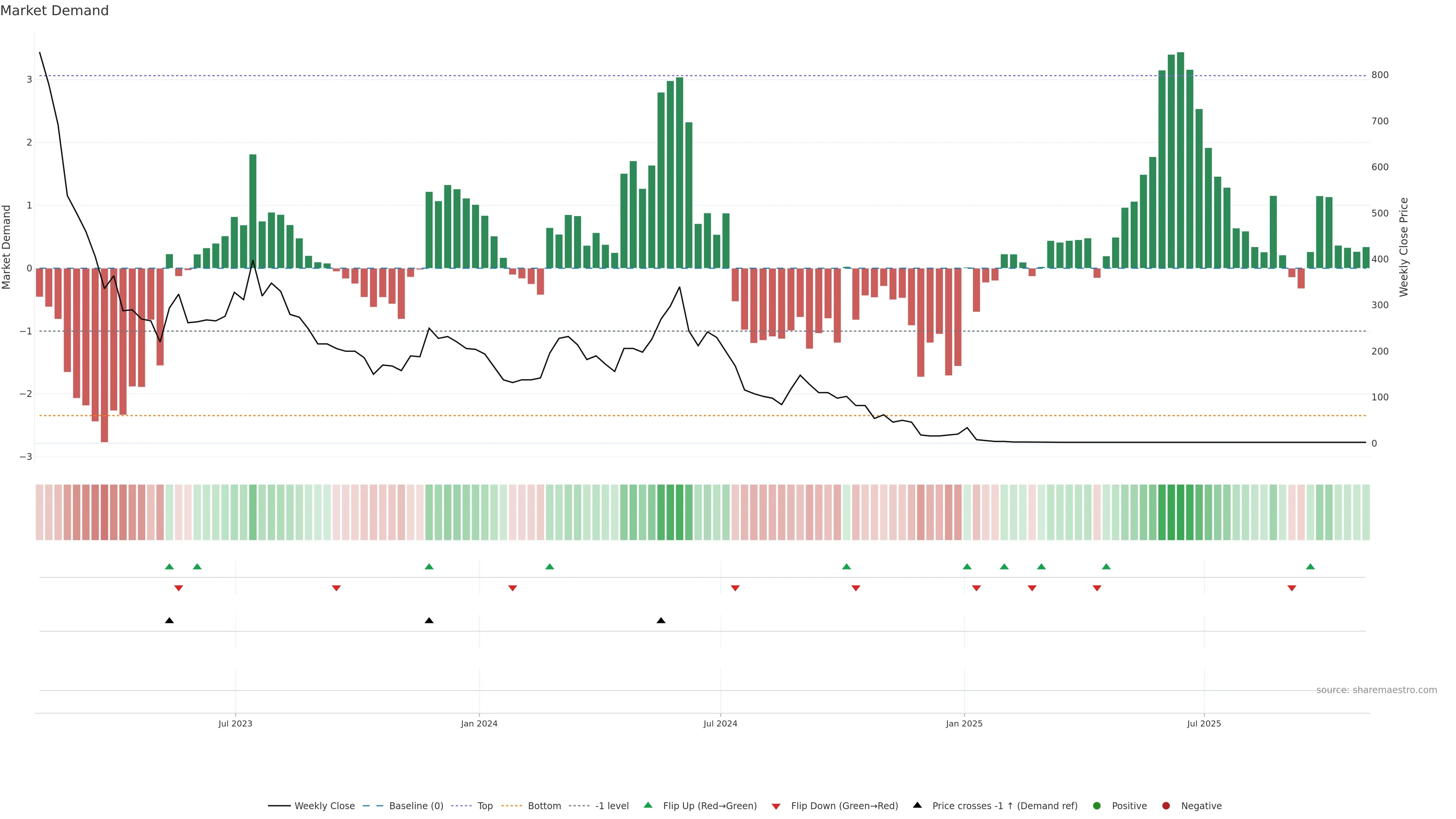Select the rightmost red flip-down triangle marker

(x=1291, y=588)
